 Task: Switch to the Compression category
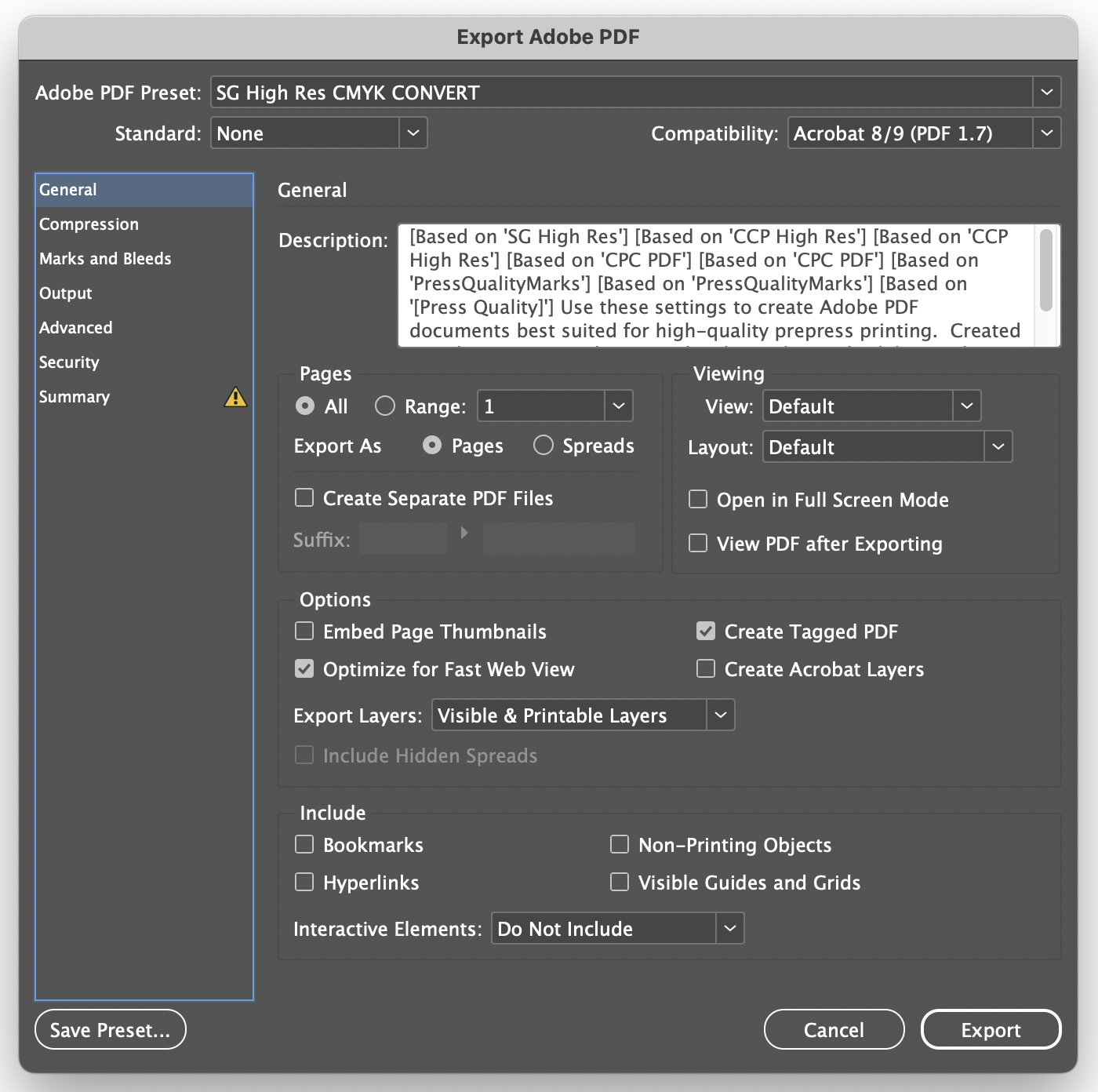click(144, 224)
